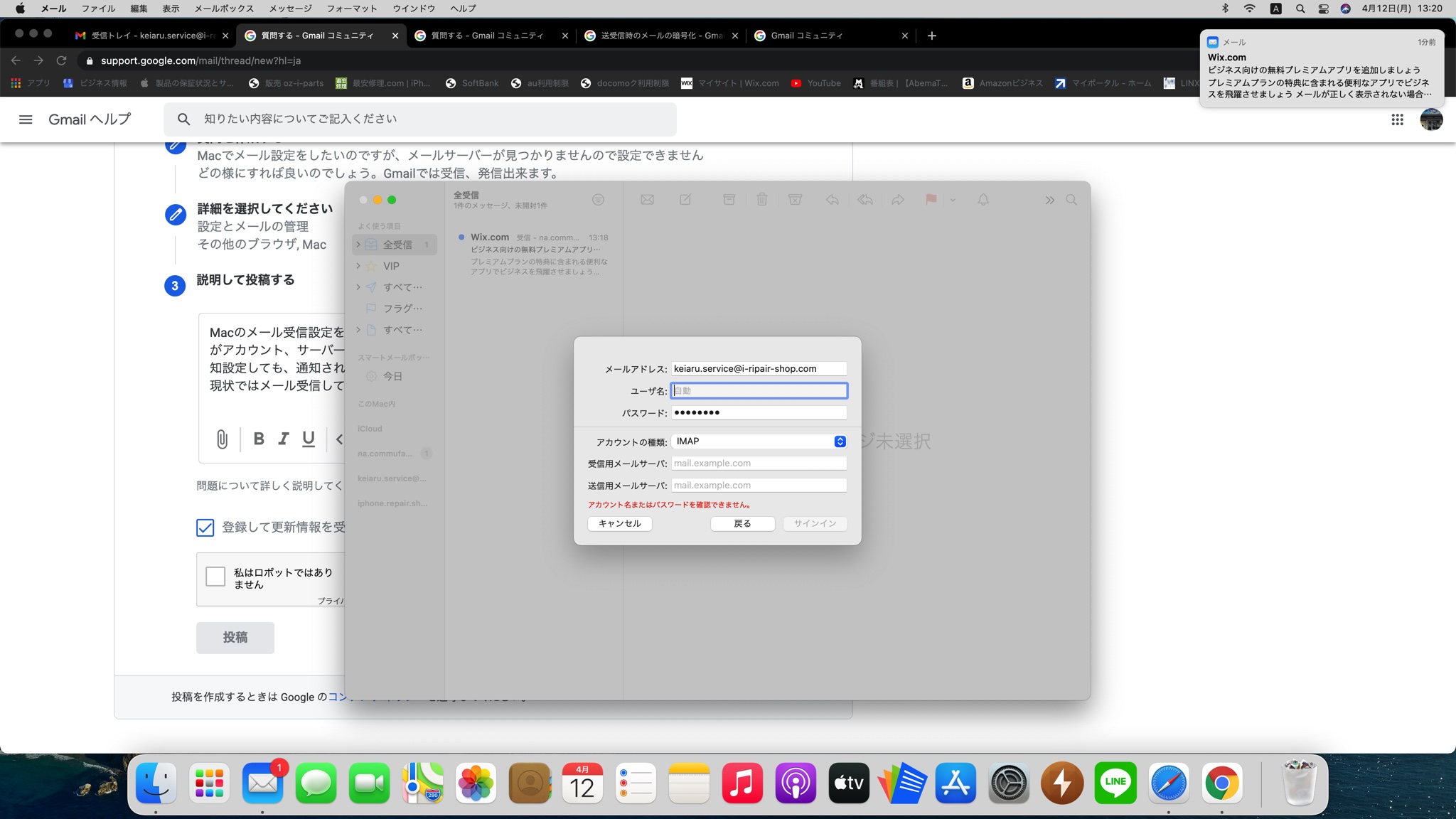Open Safari from the Dock

(x=1169, y=783)
